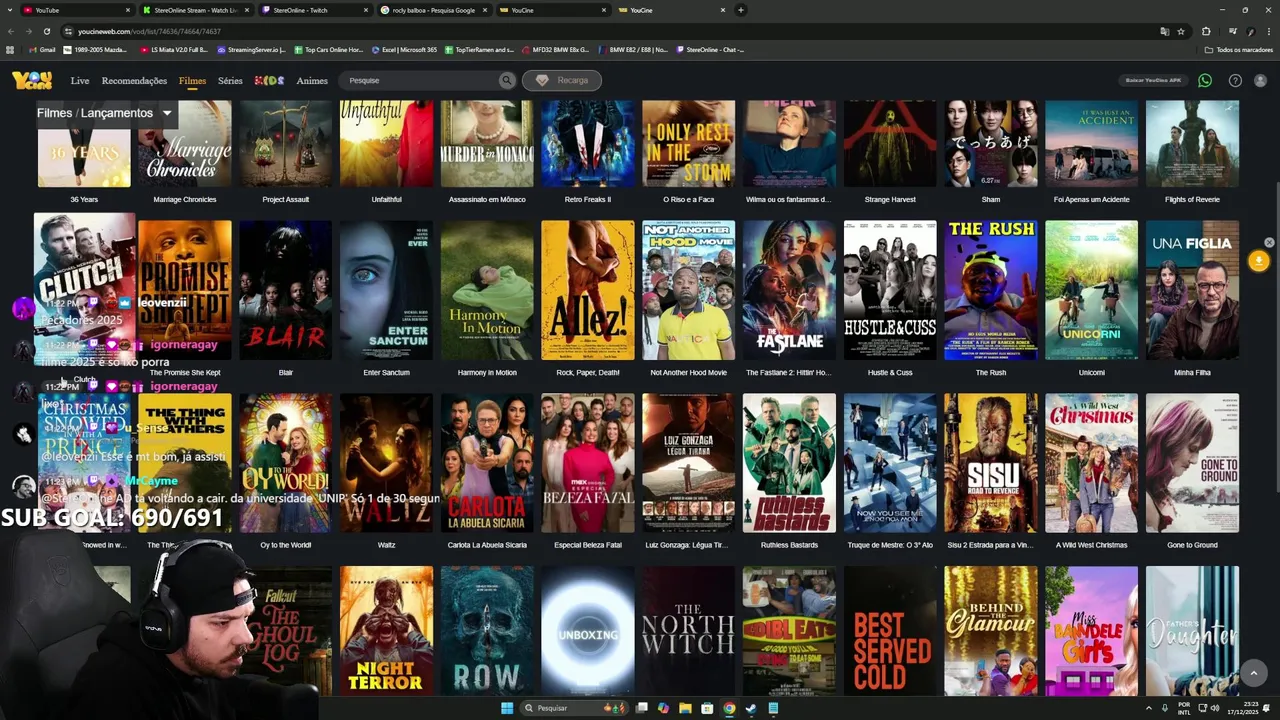Viewport: 1280px width, 720px height.
Task: Reload the page
Action: (47, 31)
